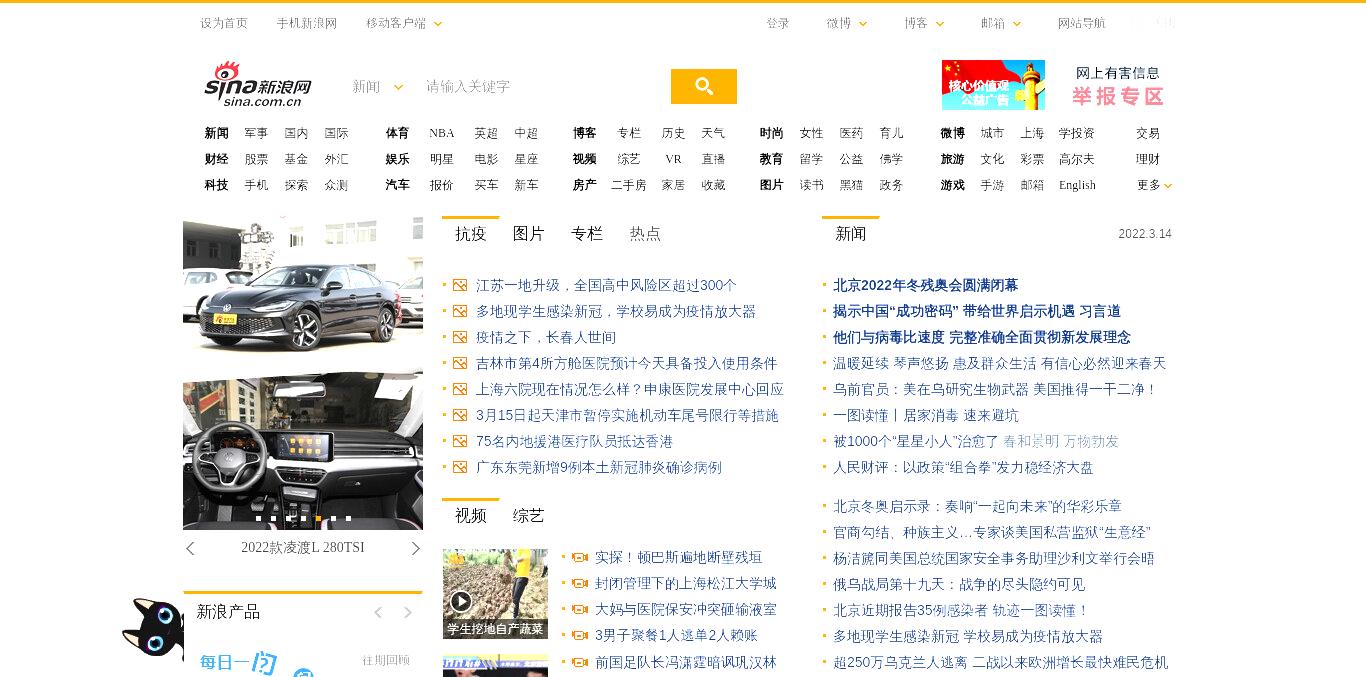1366x677 pixels.
Task: Open the NBA navigation link
Action: click(441, 133)
